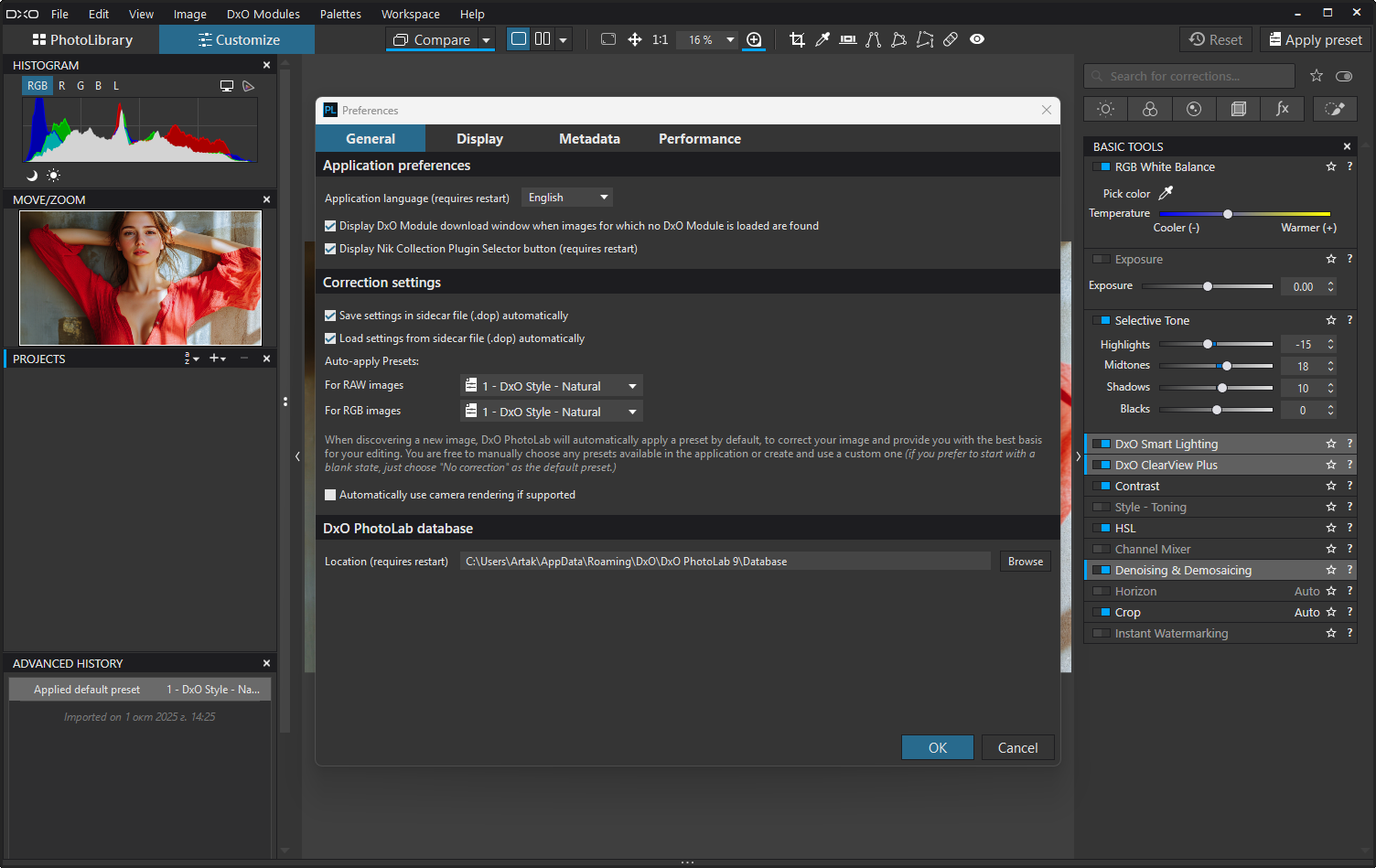
Task: Open the 16 % zoom level dropdown
Action: pyautogui.click(x=729, y=39)
